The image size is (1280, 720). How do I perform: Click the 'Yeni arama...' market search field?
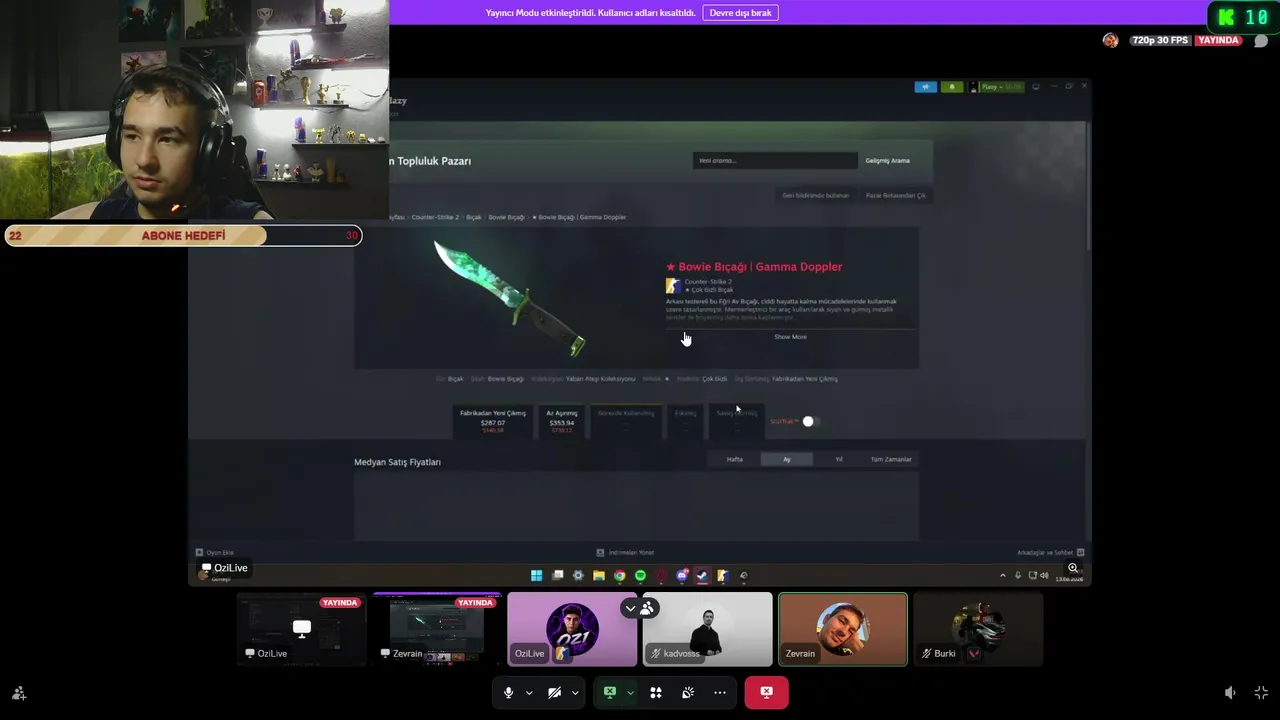[775, 160]
